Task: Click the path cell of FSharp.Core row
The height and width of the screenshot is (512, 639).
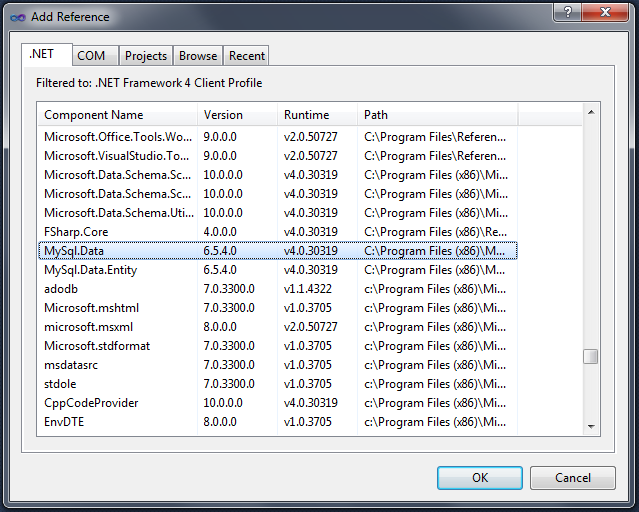Action: click(x=436, y=232)
